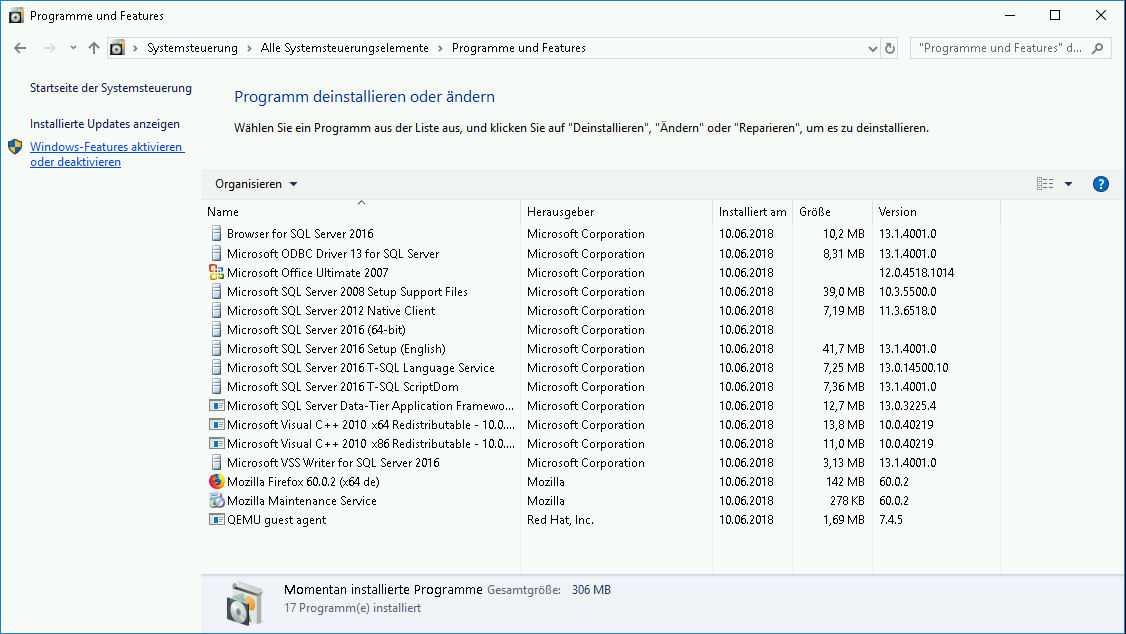Open the help question mark icon

[x=1101, y=184]
